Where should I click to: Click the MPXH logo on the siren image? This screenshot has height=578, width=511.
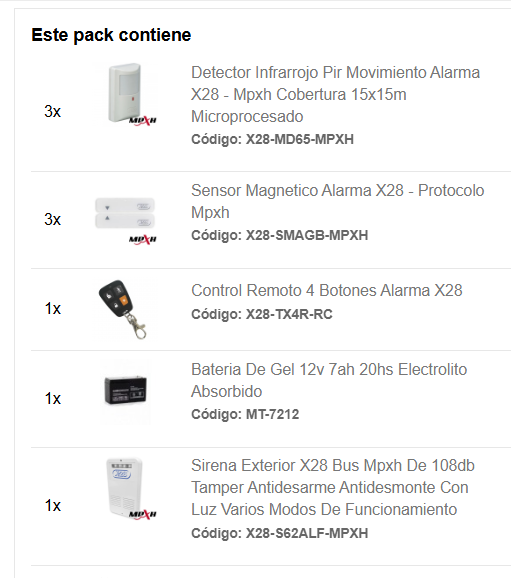click(x=143, y=514)
